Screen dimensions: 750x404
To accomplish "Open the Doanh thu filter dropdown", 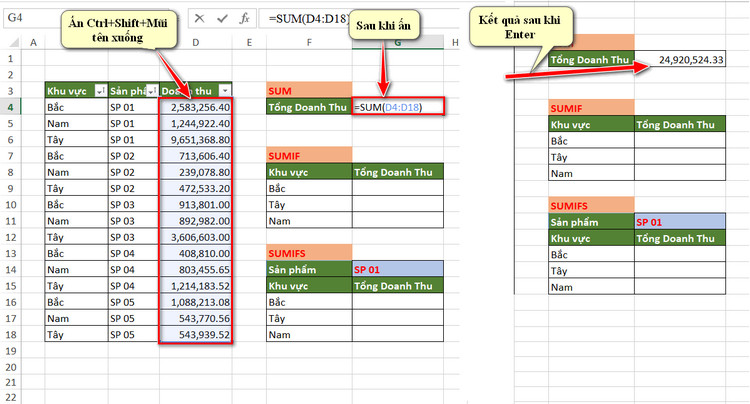I will 225,90.
